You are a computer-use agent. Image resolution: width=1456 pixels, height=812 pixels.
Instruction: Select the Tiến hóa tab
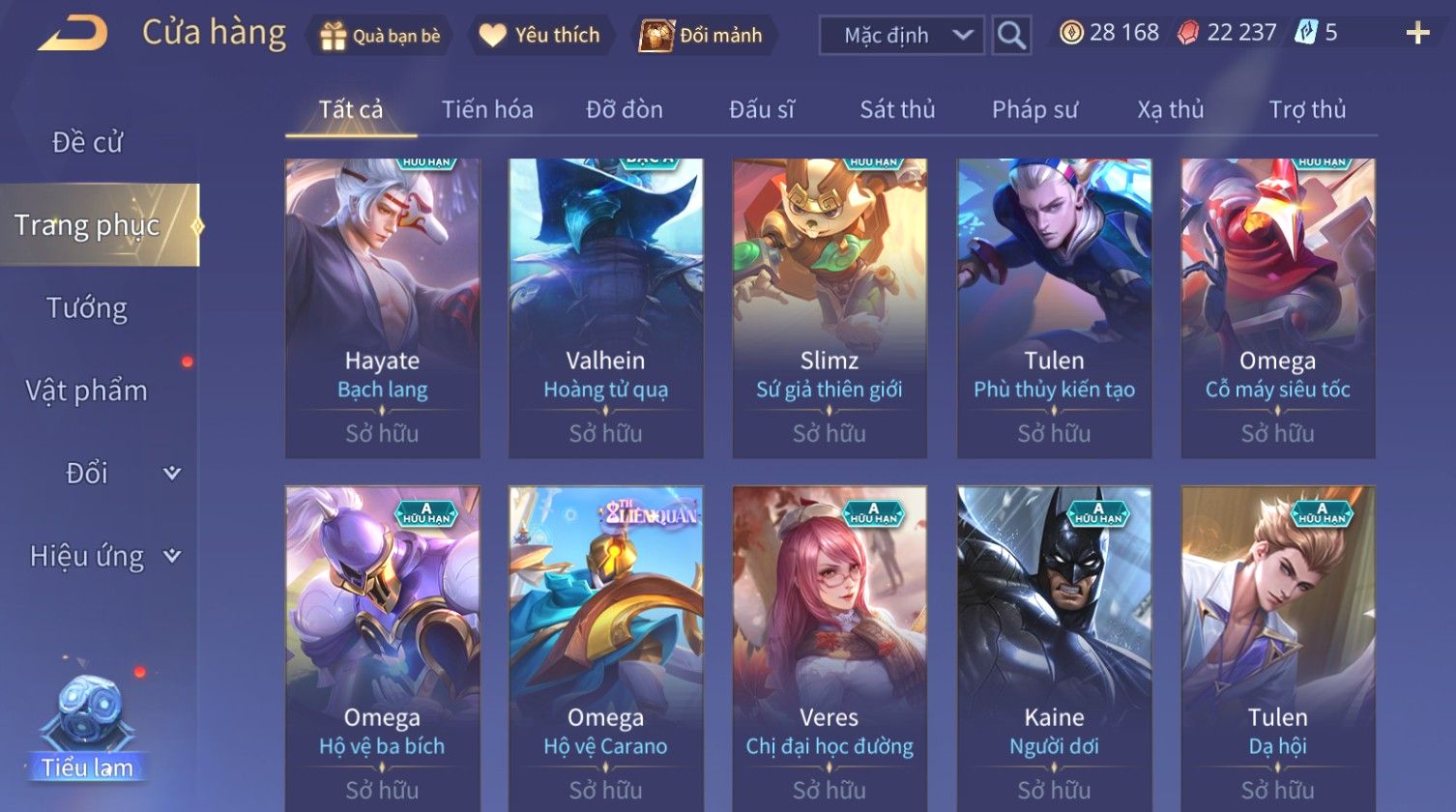click(487, 109)
